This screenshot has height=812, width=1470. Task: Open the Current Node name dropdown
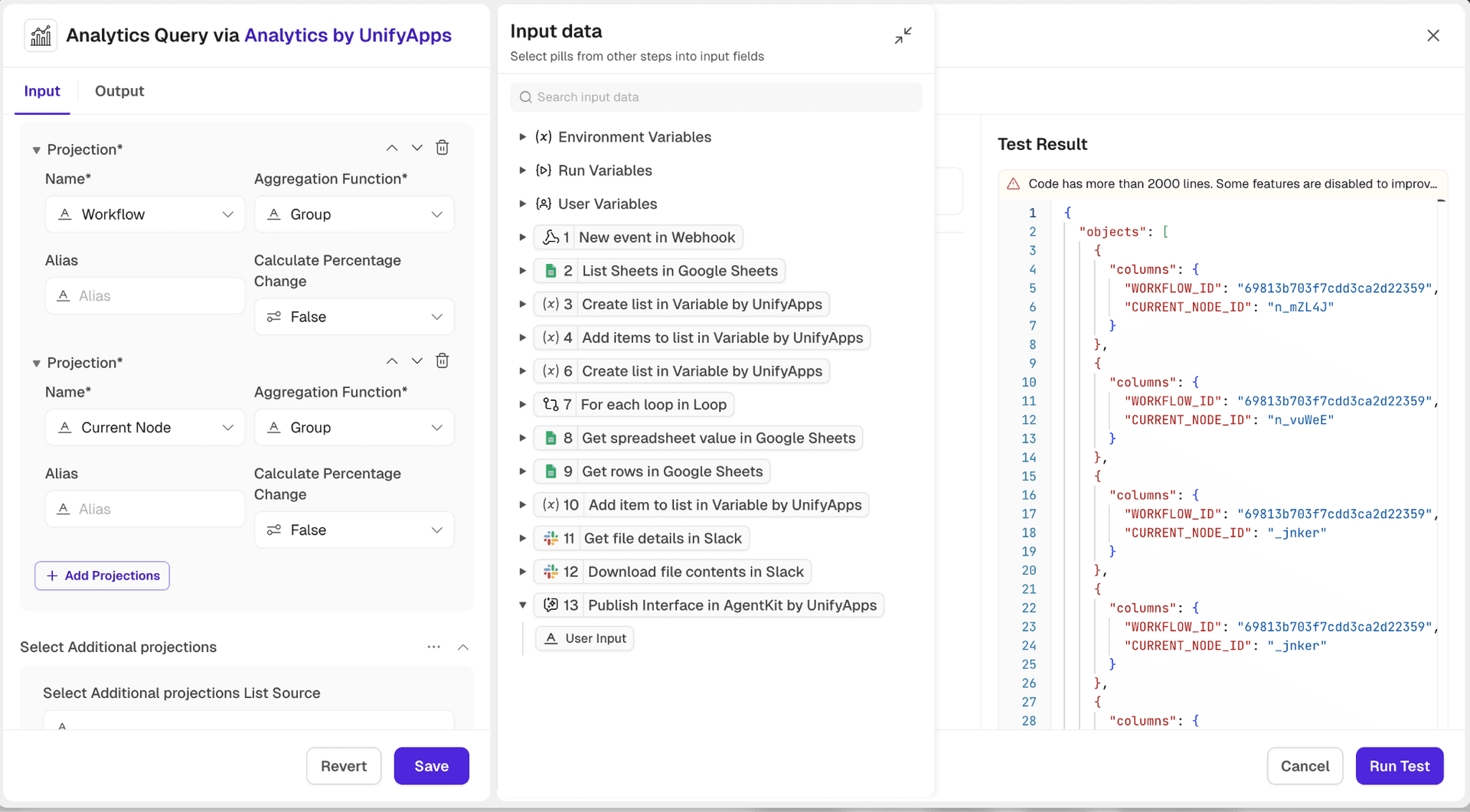[x=145, y=428]
